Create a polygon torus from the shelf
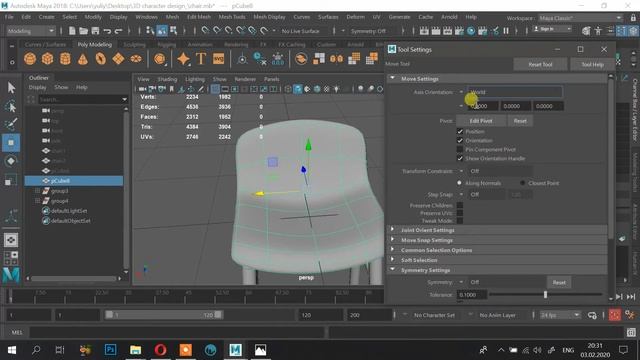The image size is (640, 360). (x=100, y=59)
